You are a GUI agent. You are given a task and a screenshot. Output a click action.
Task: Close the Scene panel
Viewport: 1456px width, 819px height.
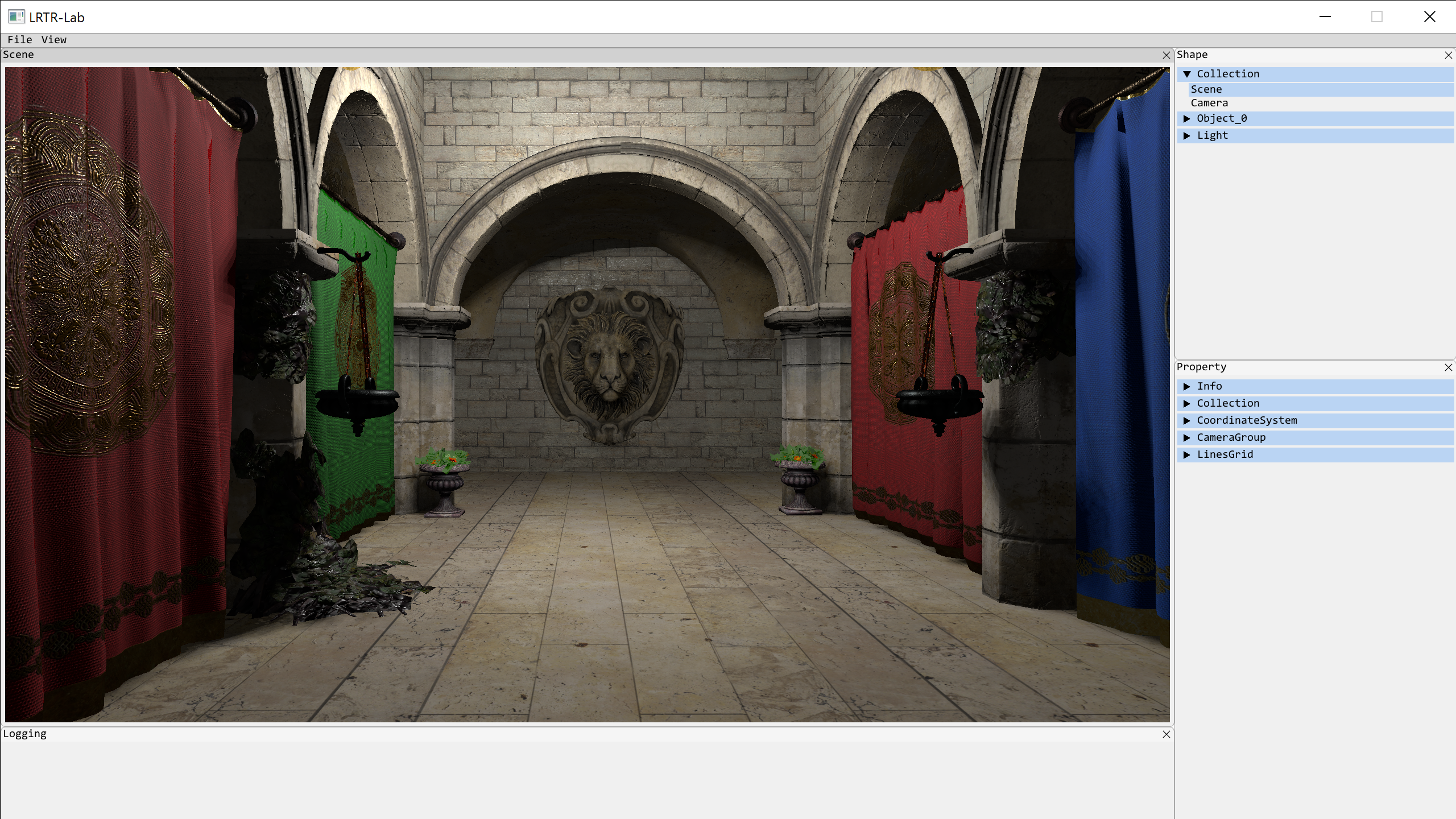coord(1166,55)
